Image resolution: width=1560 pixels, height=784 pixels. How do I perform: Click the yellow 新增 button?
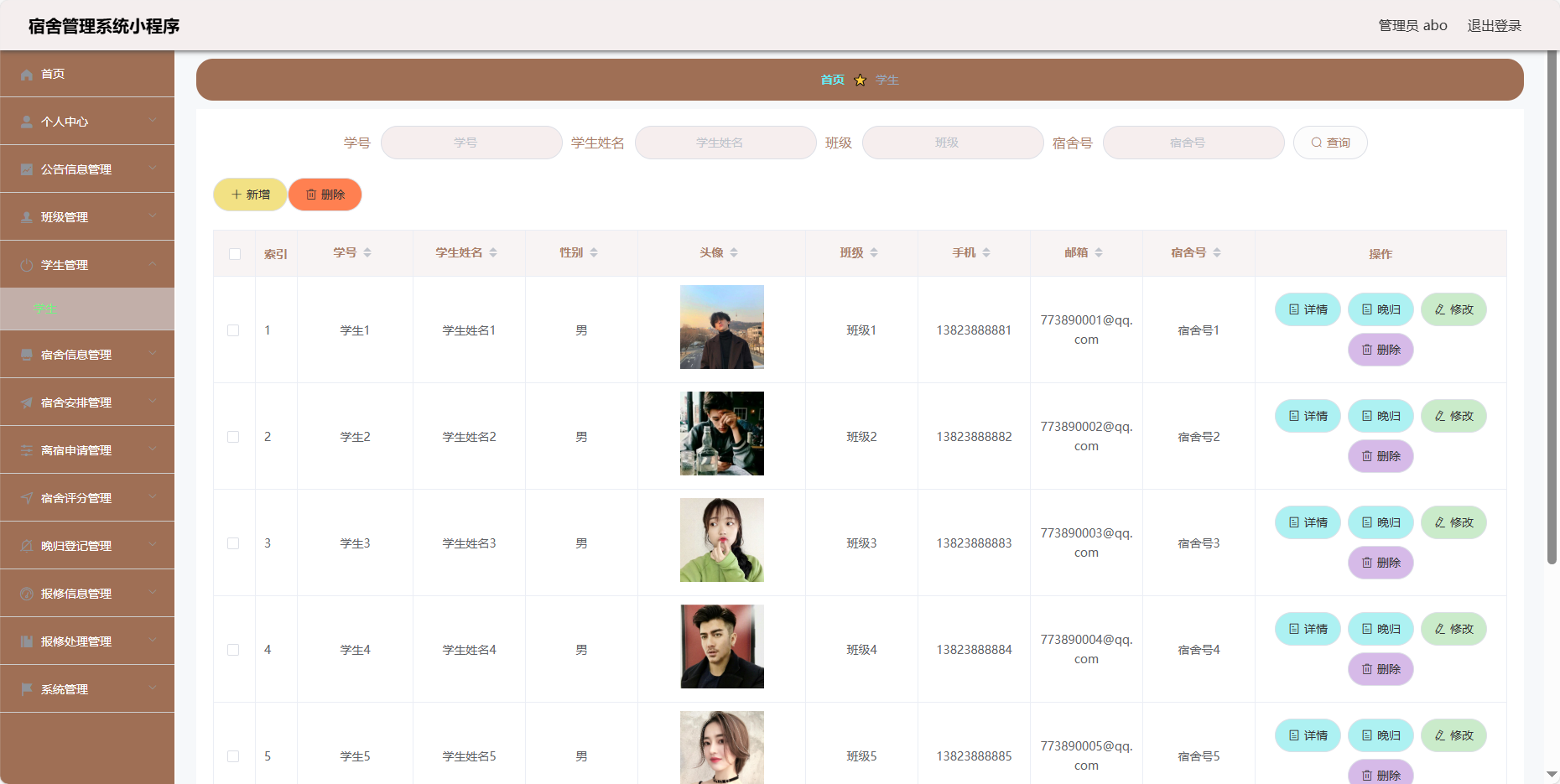click(250, 195)
